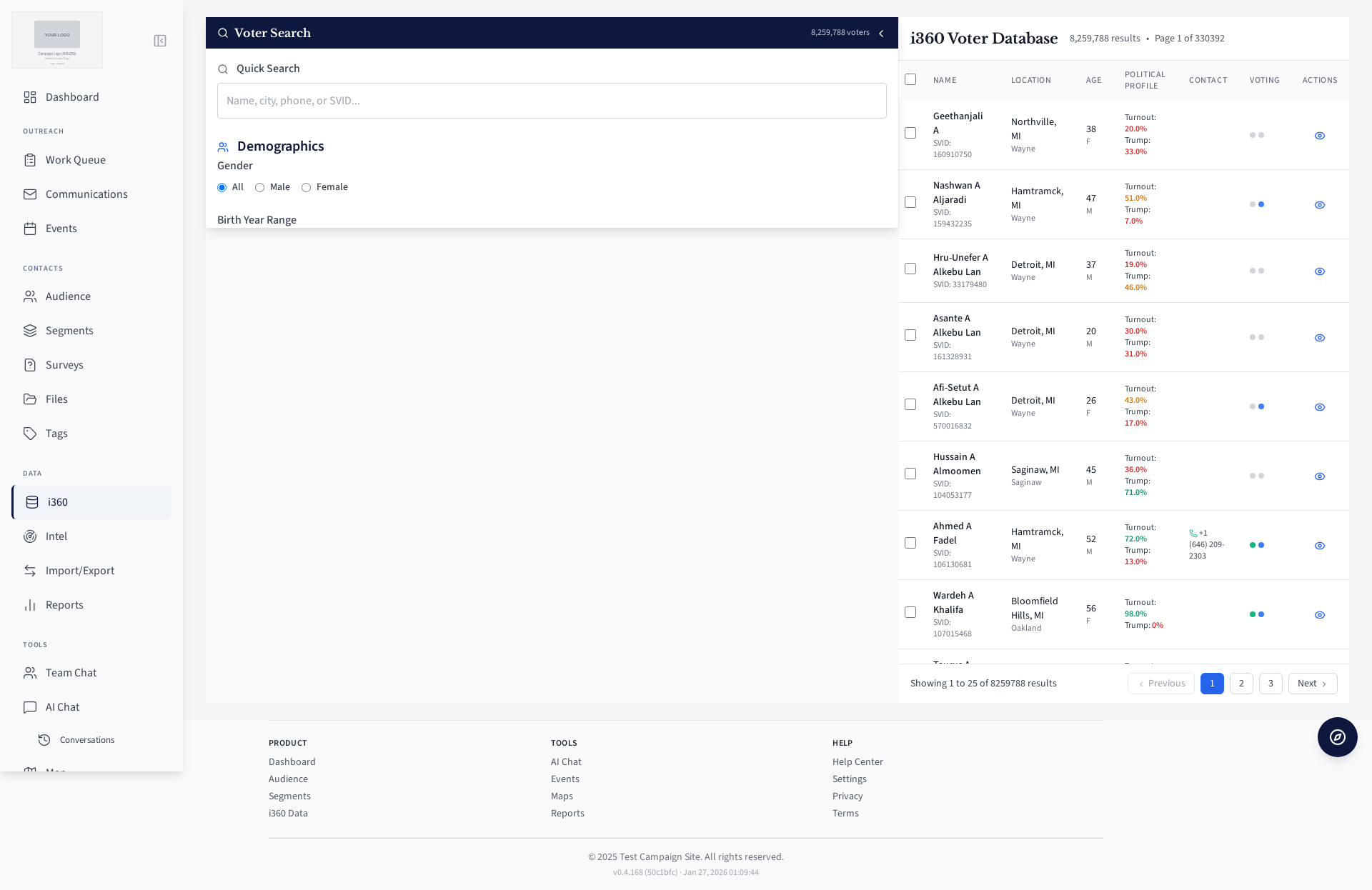This screenshot has width=1372, height=890.
Task: Click the Intel radar icon in sidebar
Action: [30, 536]
